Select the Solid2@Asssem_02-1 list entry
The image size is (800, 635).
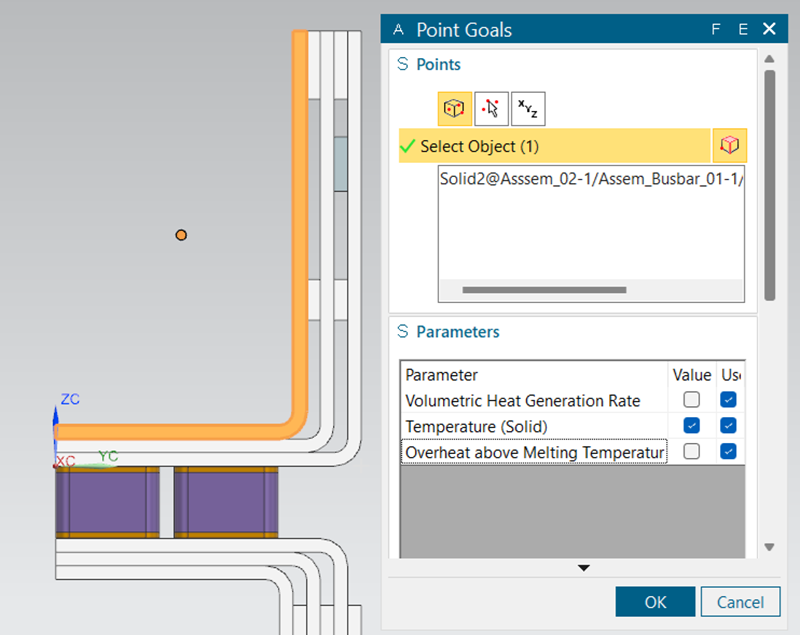coord(591,179)
